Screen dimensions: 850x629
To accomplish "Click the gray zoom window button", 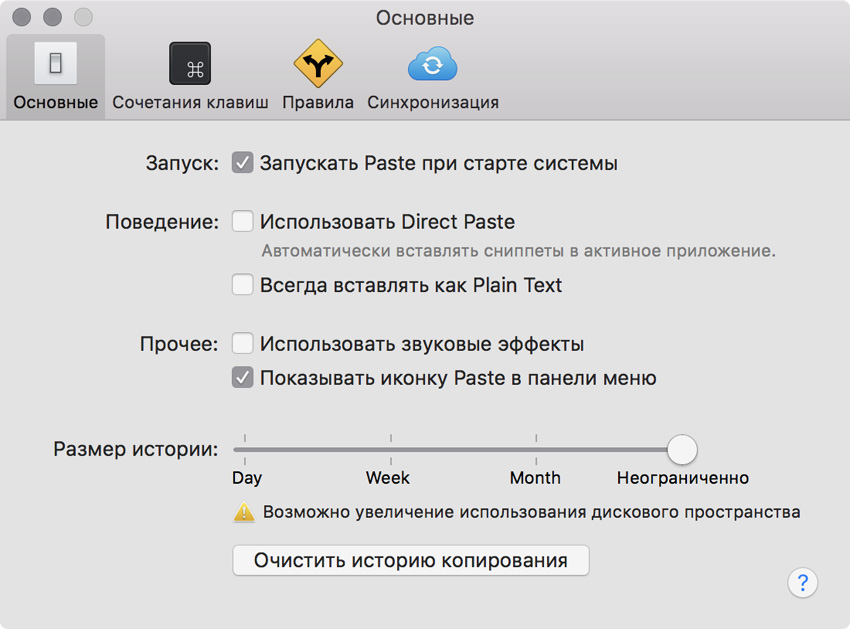I will 83,17.
